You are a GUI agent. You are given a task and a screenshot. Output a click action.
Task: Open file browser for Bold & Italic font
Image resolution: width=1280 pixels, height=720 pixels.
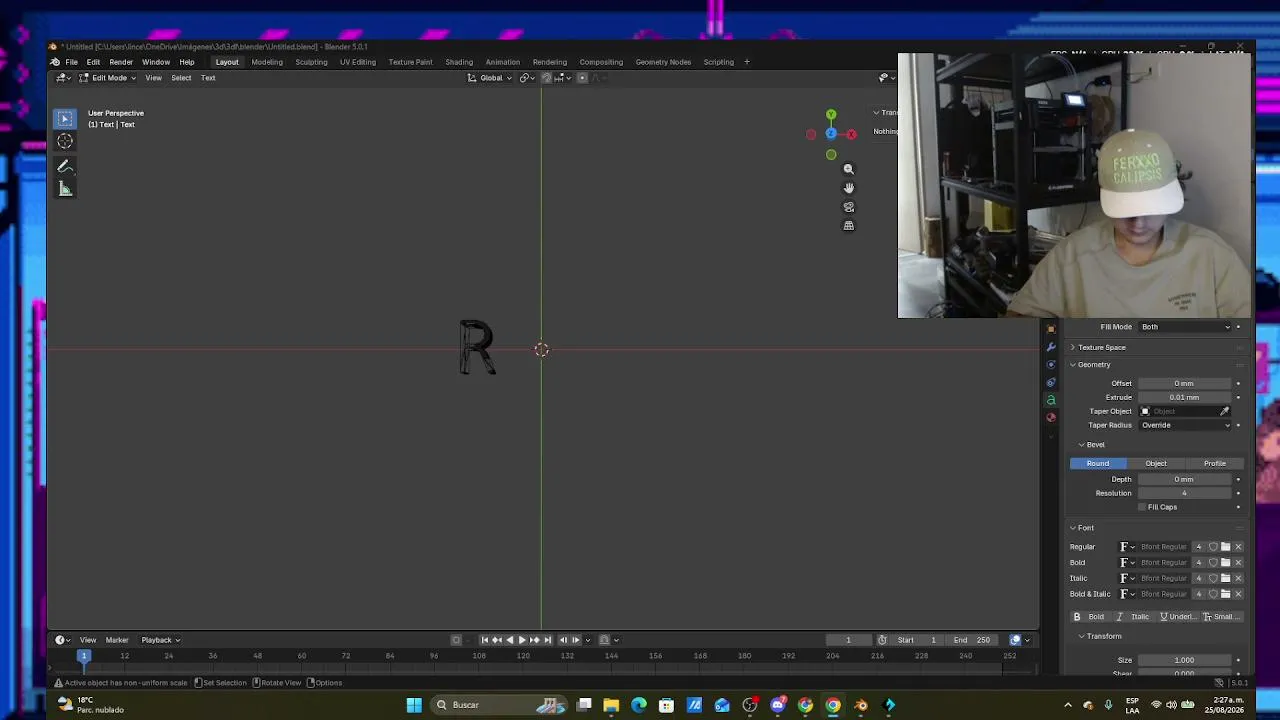(1226, 594)
